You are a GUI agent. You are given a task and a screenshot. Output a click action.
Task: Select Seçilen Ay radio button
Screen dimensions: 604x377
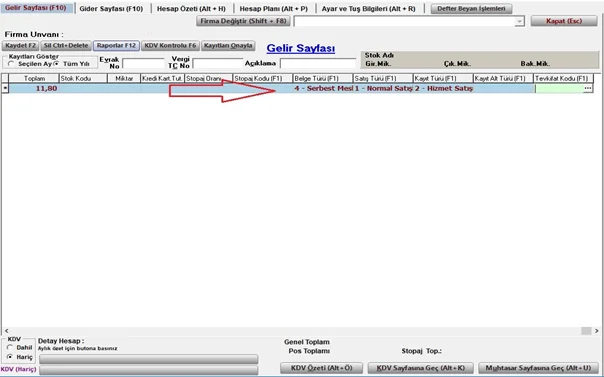click(x=11, y=64)
